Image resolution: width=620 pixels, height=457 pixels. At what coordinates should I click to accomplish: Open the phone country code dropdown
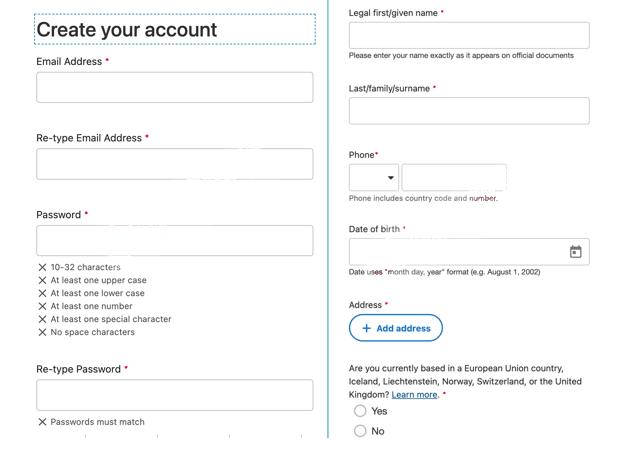pyautogui.click(x=374, y=178)
